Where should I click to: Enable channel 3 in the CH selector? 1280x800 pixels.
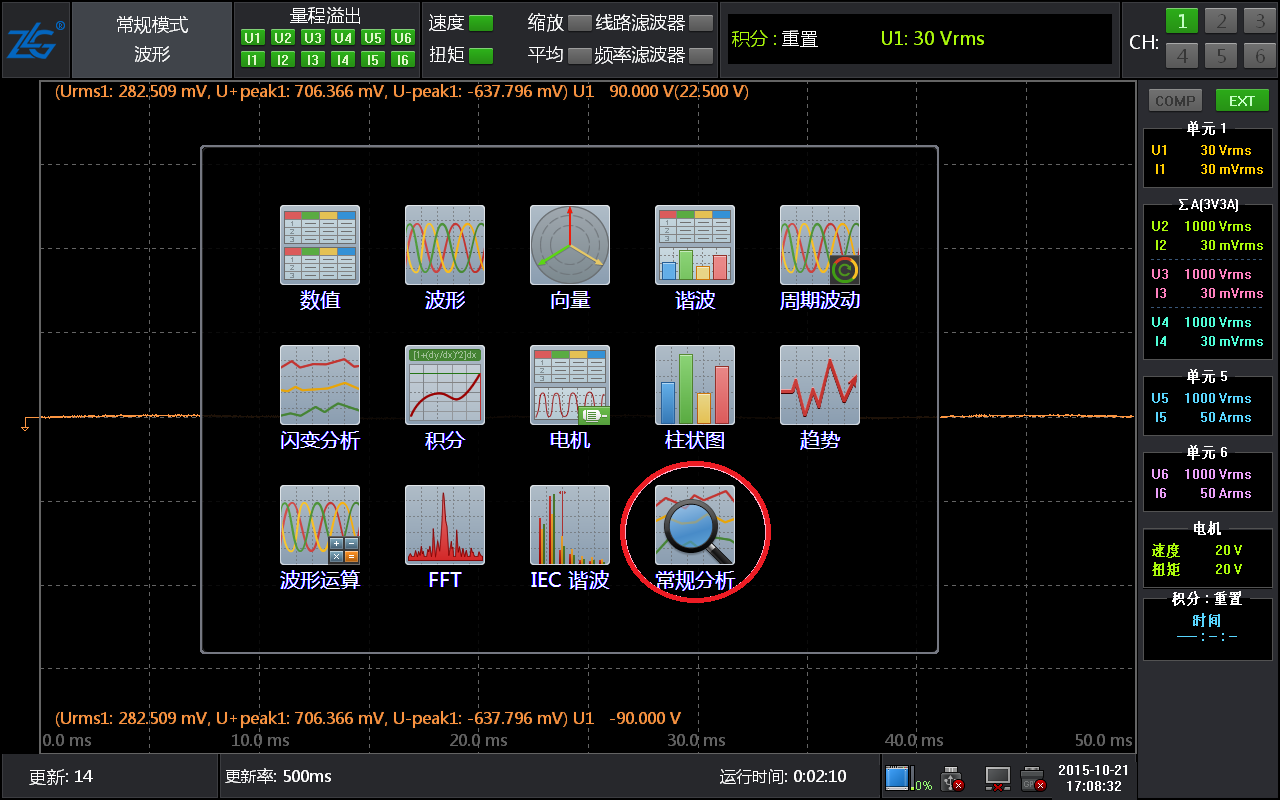(1260, 22)
